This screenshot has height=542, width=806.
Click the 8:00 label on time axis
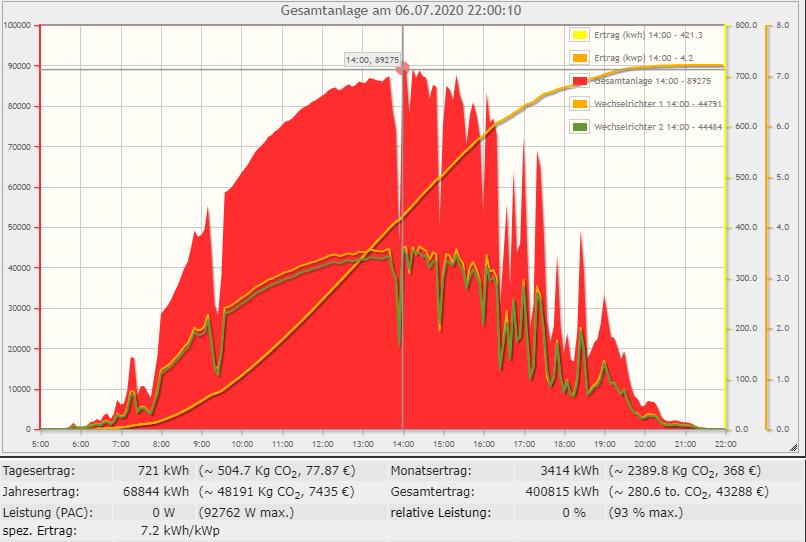coord(161,442)
